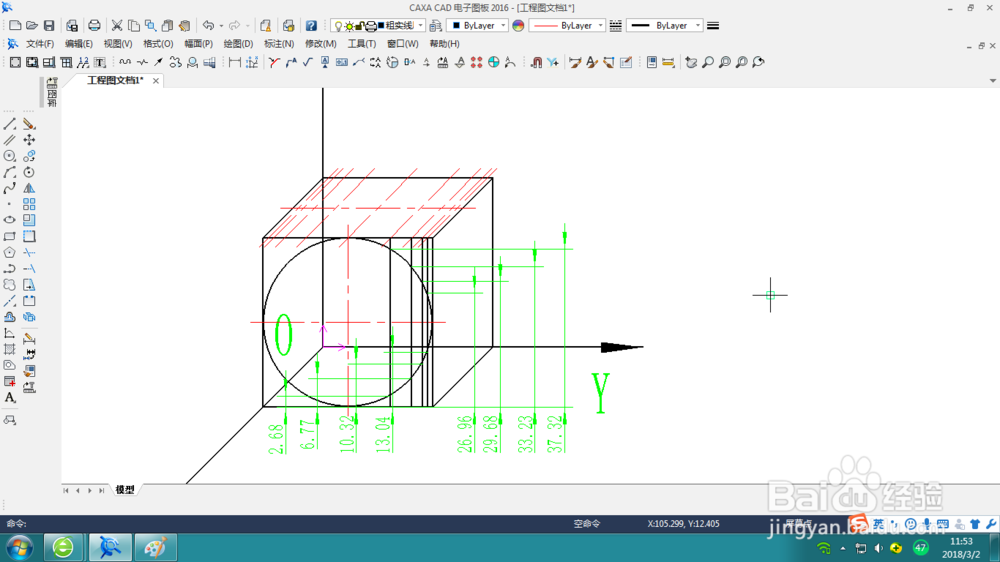
Task: Select the Mirror tool
Action: (x=29, y=188)
